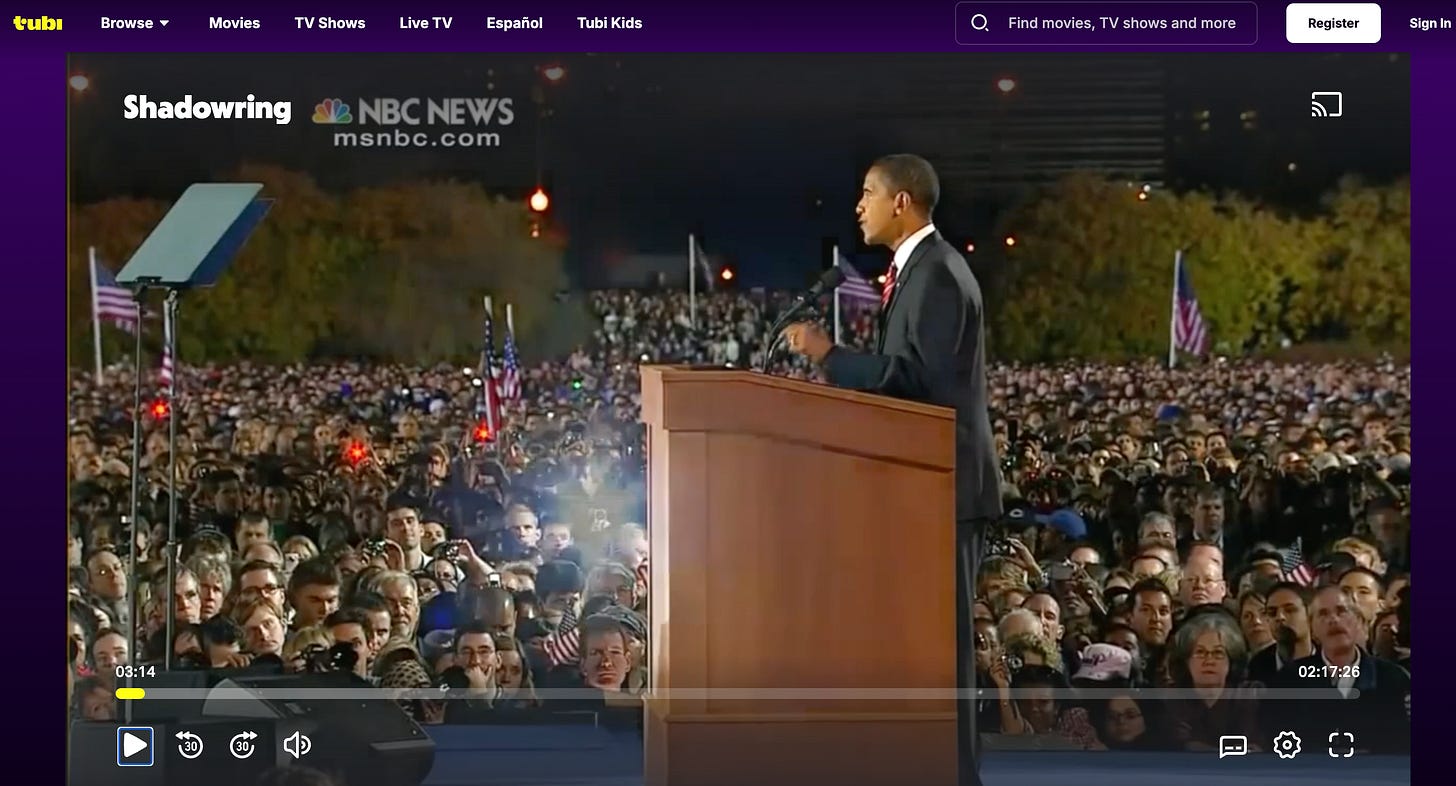The height and width of the screenshot is (786, 1456).
Task: Expand the Browse dropdown menu
Action: click(135, 22)
